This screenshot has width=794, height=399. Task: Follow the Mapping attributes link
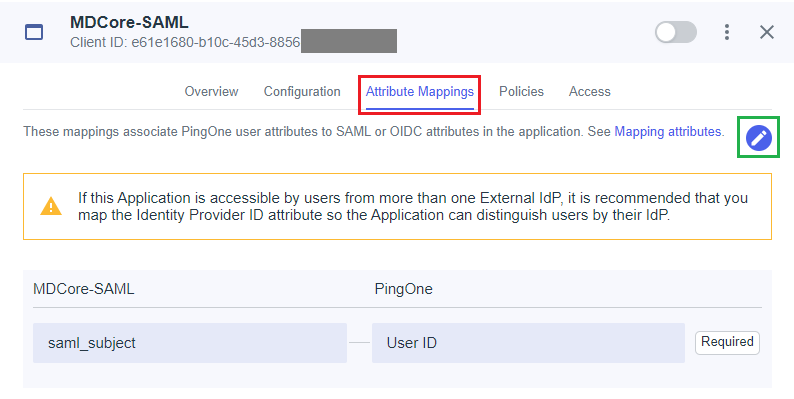pos(667,132)
